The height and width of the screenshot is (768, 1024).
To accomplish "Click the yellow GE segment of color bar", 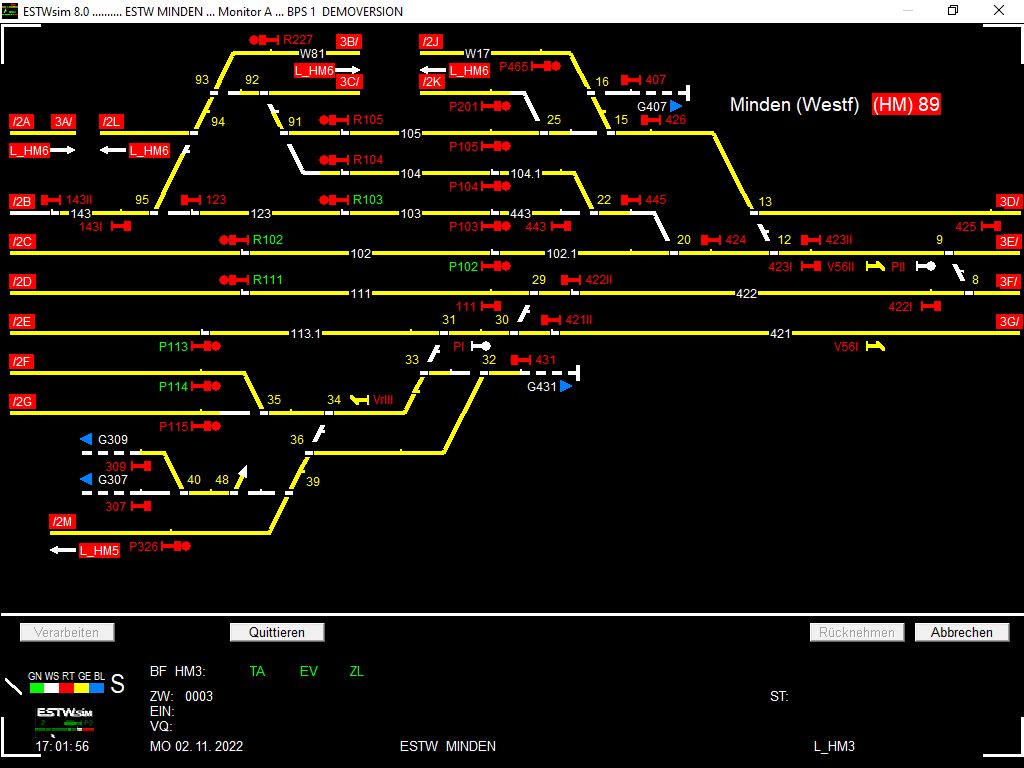I will click(x=82, y=688).
